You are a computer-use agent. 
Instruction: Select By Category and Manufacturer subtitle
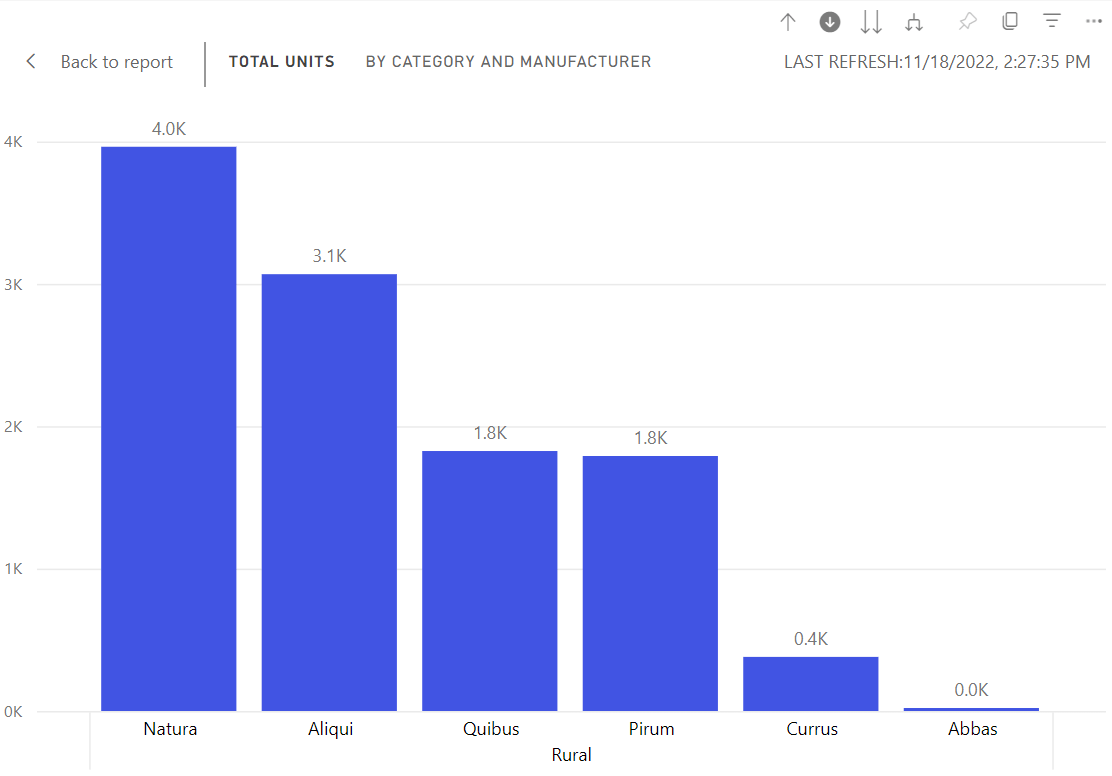coord(508,62)
